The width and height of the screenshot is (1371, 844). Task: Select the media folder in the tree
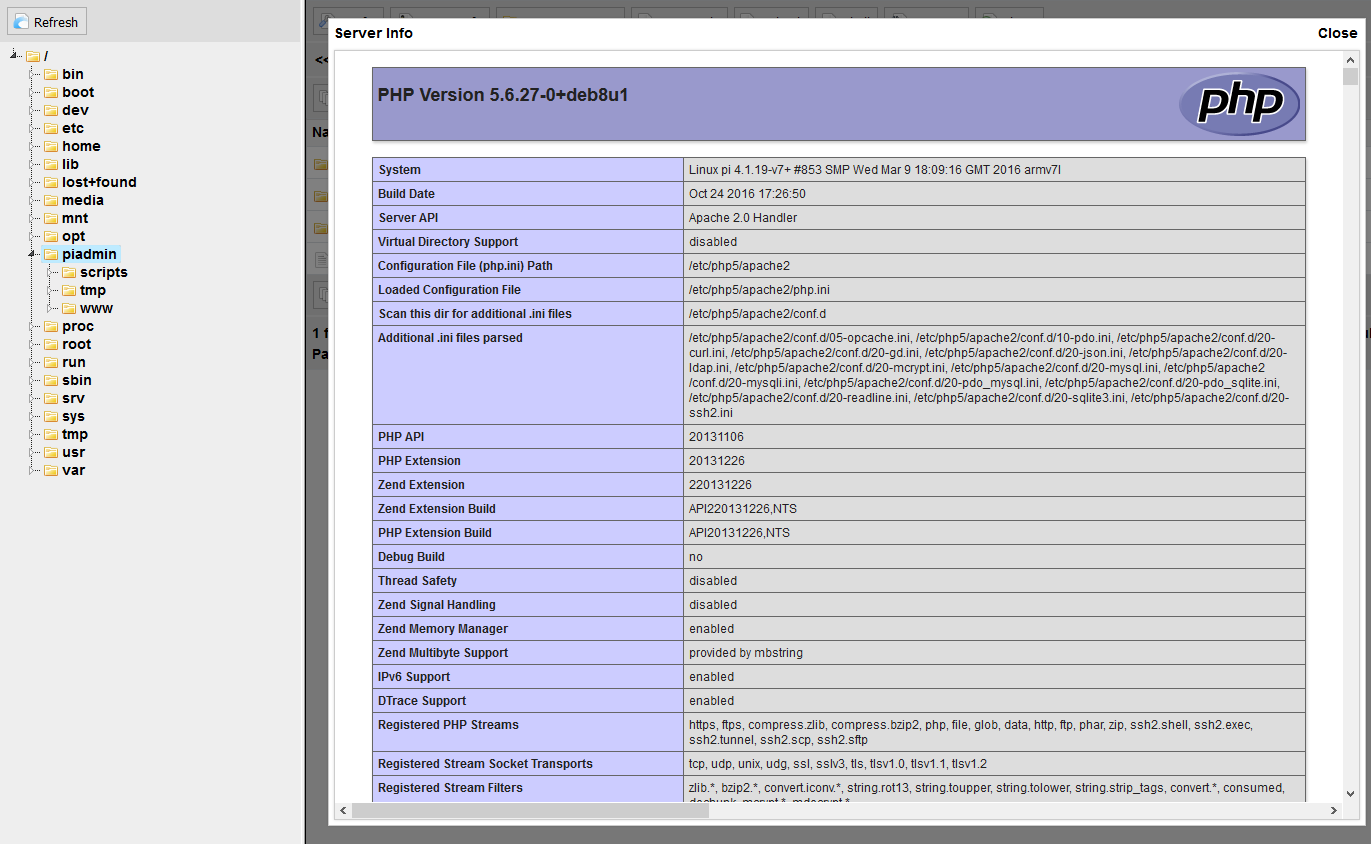tap(83, 200)
